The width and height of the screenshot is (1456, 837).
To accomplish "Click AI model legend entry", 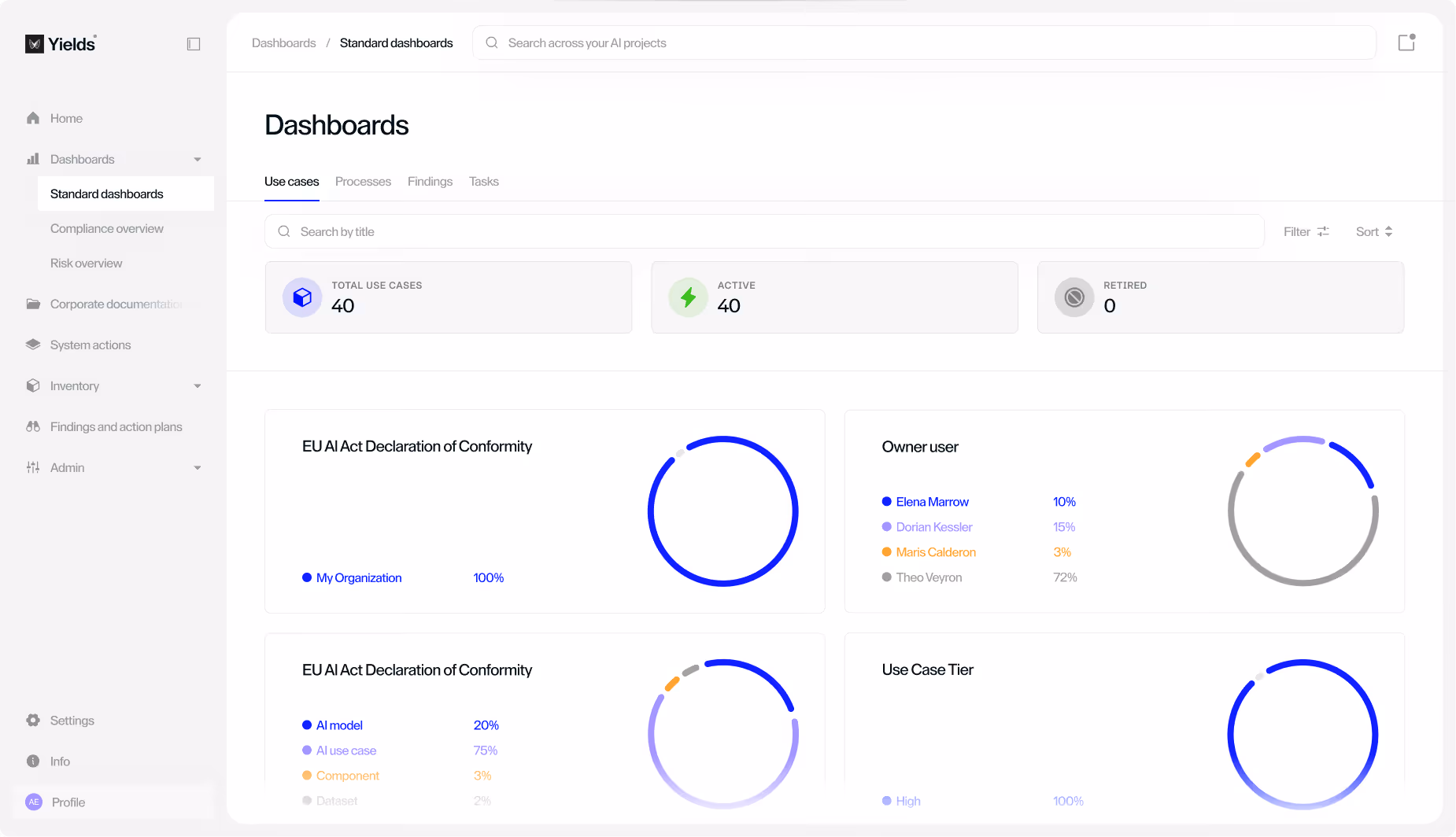I will 339,725.
